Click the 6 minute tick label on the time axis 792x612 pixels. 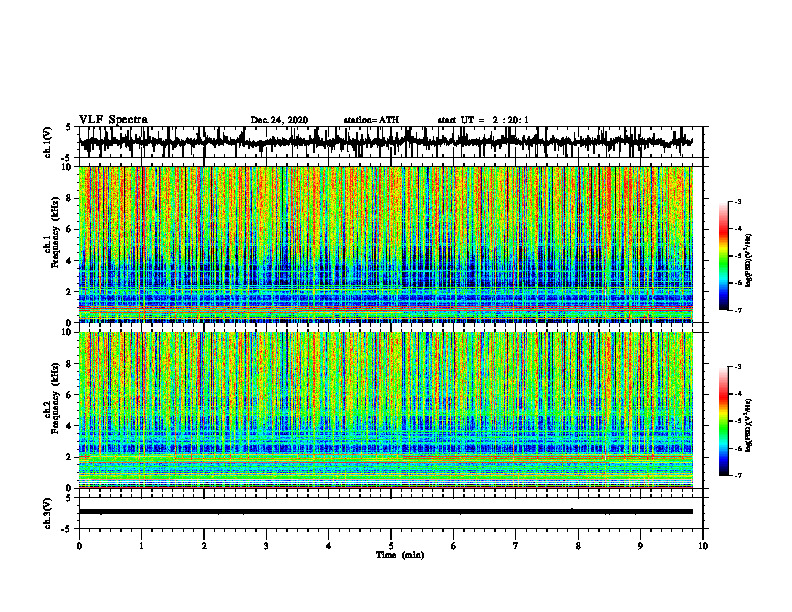pos(454,546)
